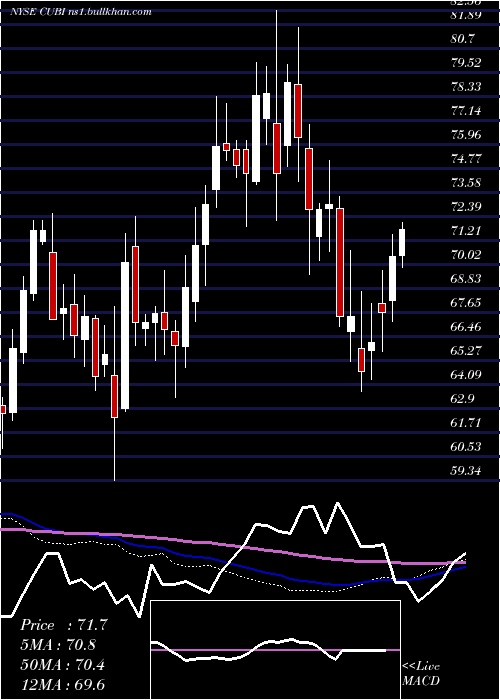Click the 77.14 price axis label
Viewport: 500px width, 700px height.
click(x=466, y=111)
